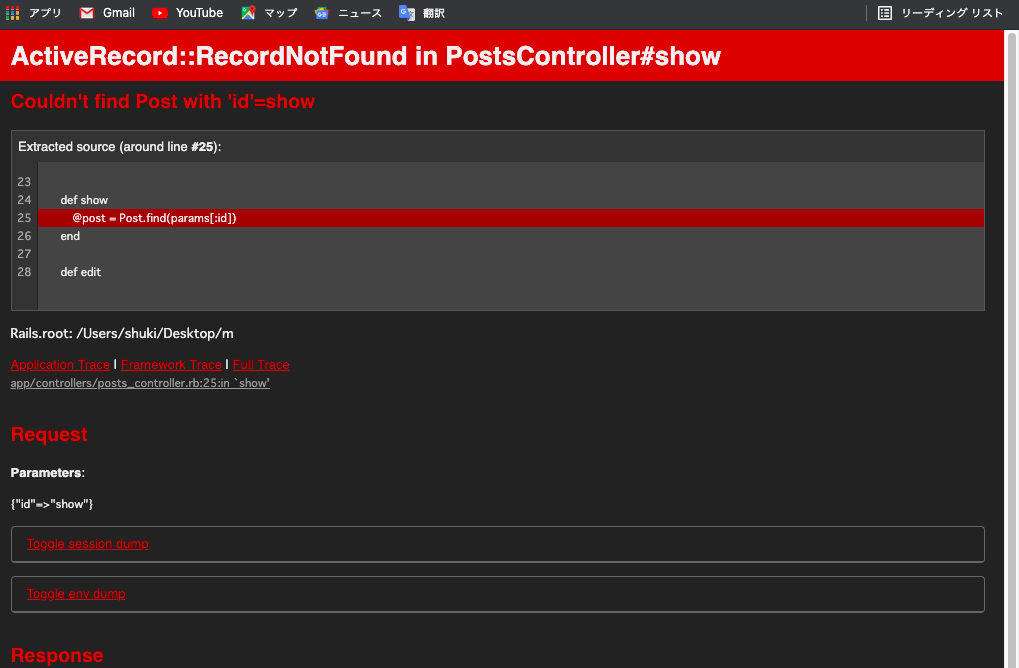This screenshot has height=668, width=1019.
Task: Open 翻訳 via the Google Translate icon
Action: (x=405, y=13)
